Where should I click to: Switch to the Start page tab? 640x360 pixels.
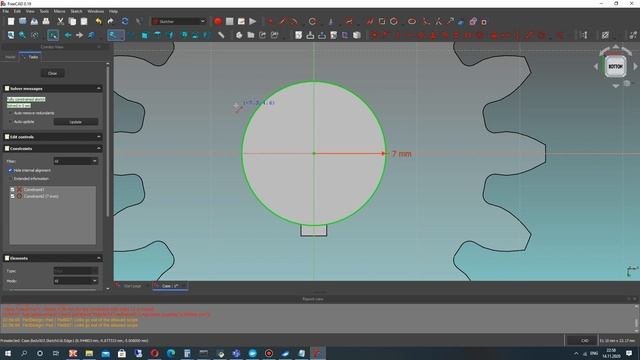132,286
